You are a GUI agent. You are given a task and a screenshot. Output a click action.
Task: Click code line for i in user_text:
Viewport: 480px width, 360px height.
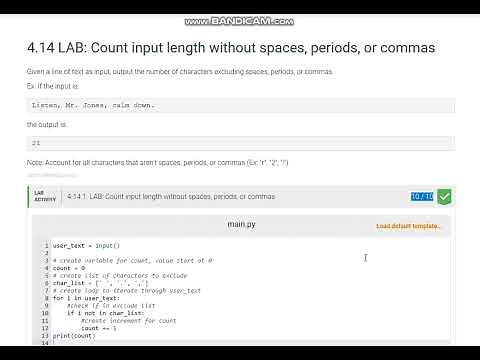click(86, 298)
